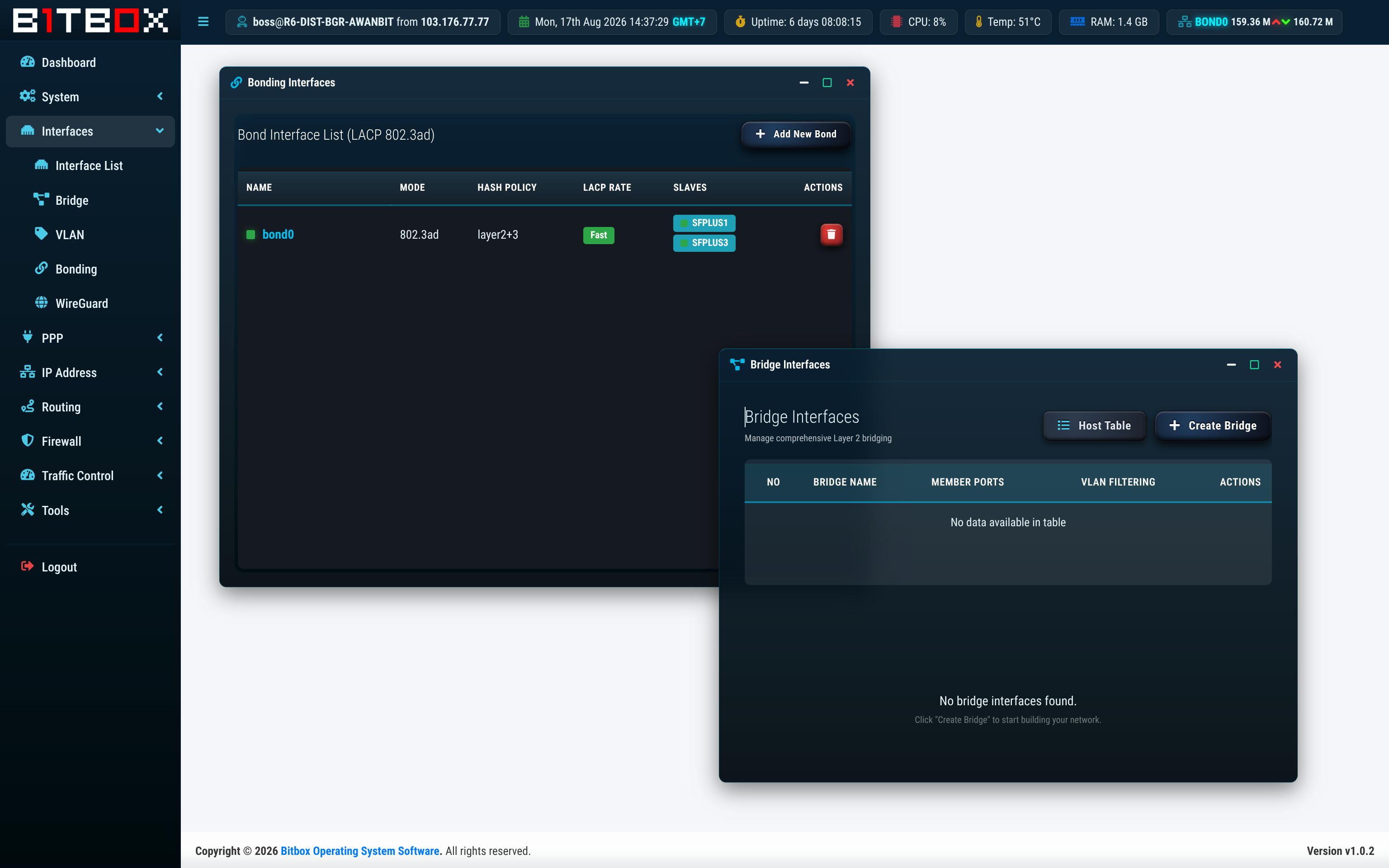Expand the Routing menu chevron

(160, 406)
